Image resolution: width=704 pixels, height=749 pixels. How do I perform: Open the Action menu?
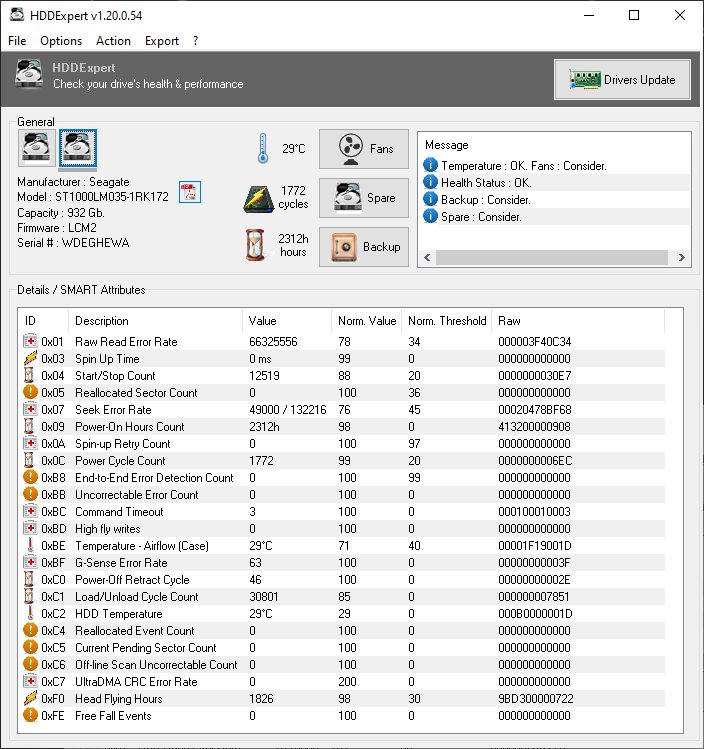(113, 41)
